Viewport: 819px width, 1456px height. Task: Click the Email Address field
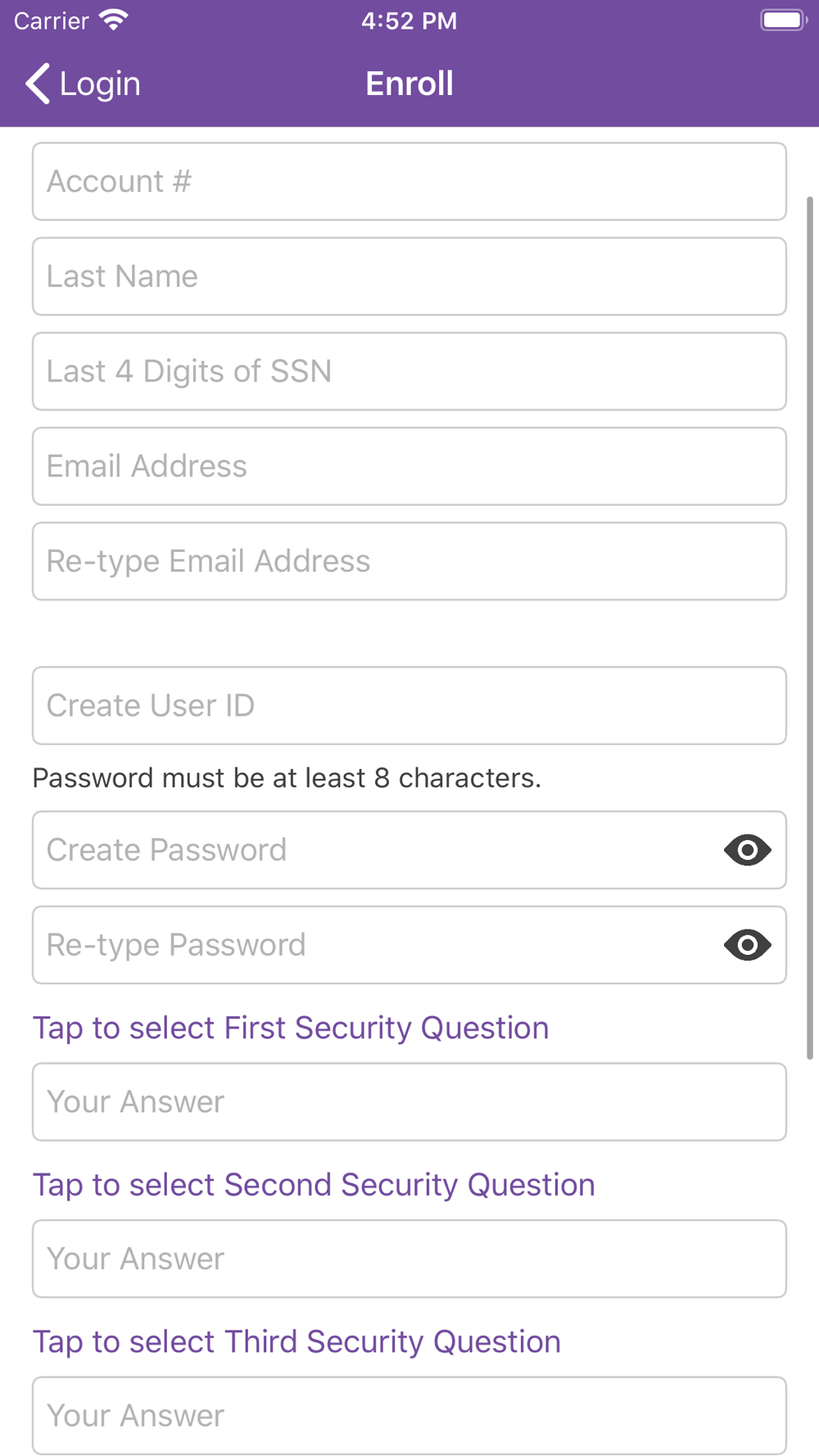[x=409, y=467]
